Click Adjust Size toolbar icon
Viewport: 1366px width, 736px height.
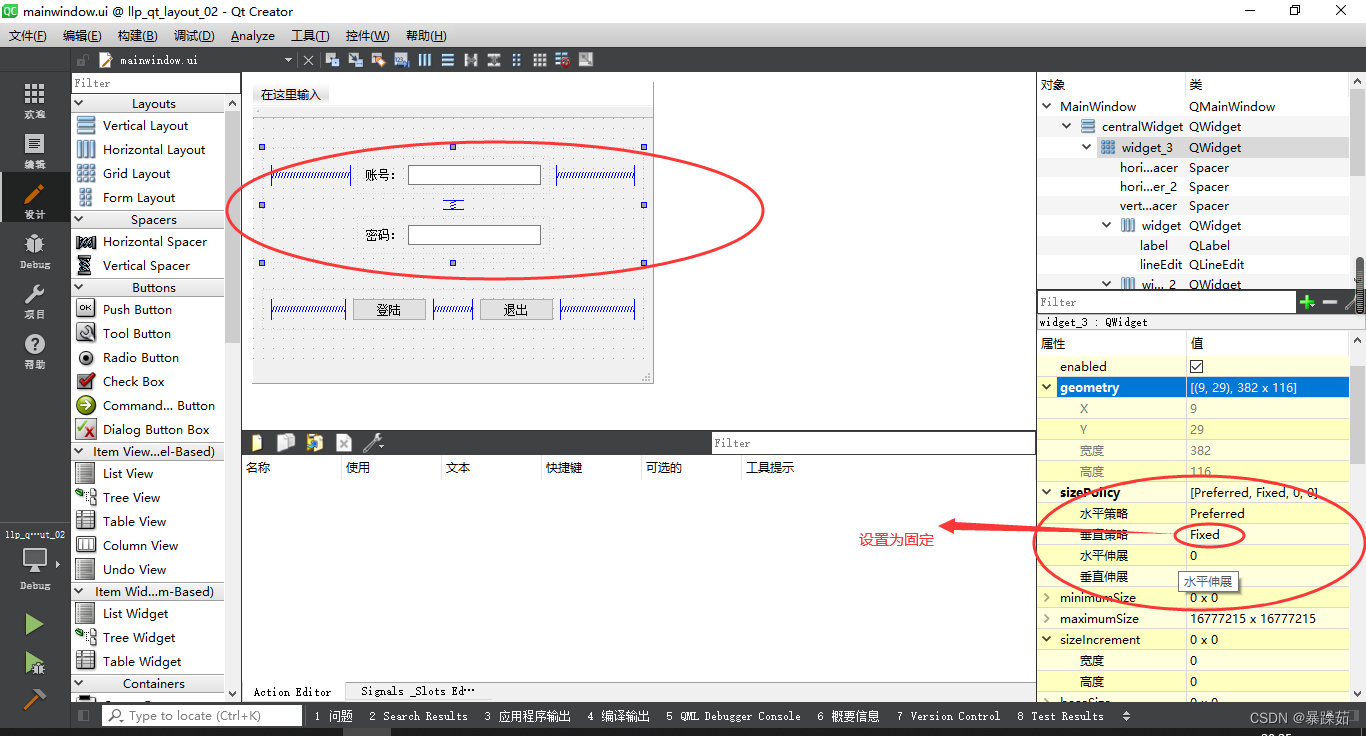[586, 60]
